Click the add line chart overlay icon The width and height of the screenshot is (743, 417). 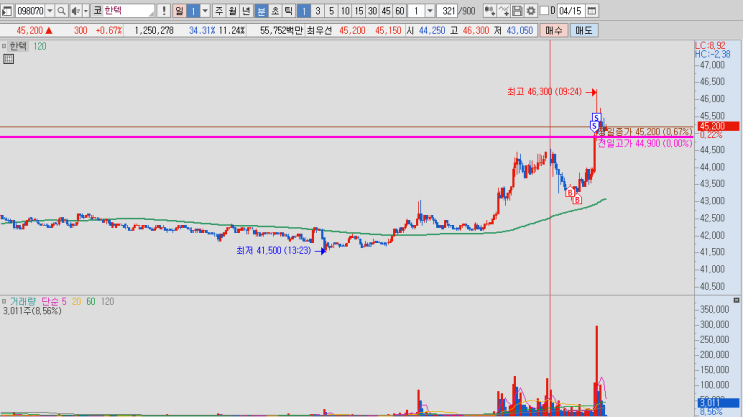[x=504, y=10]
